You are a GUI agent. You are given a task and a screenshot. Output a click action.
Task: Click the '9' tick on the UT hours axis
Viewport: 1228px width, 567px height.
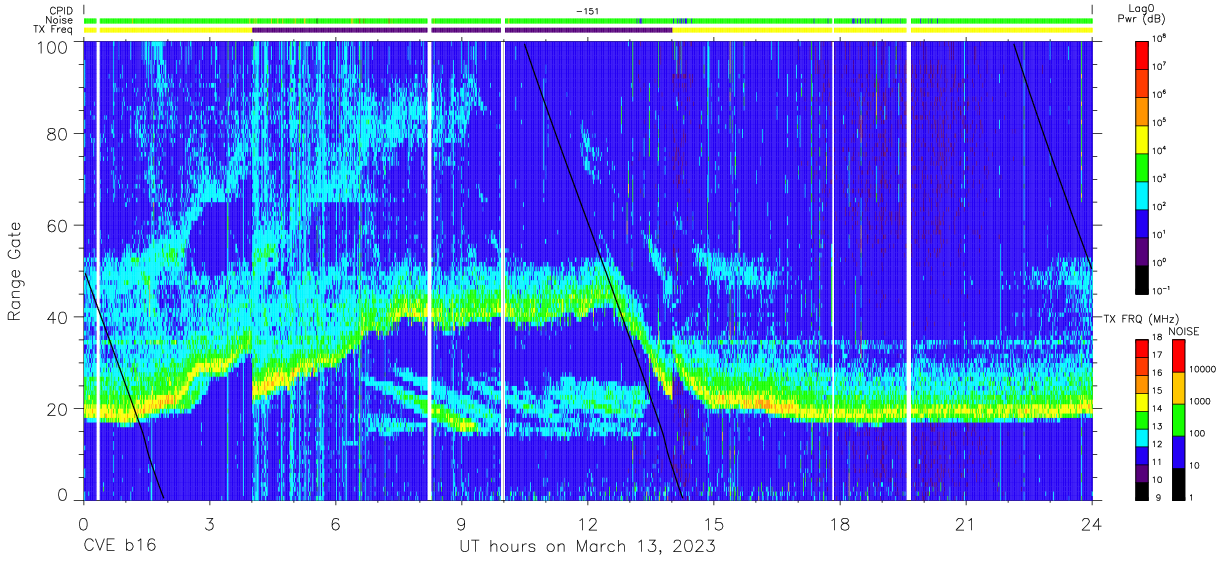(x=462, y=522)
